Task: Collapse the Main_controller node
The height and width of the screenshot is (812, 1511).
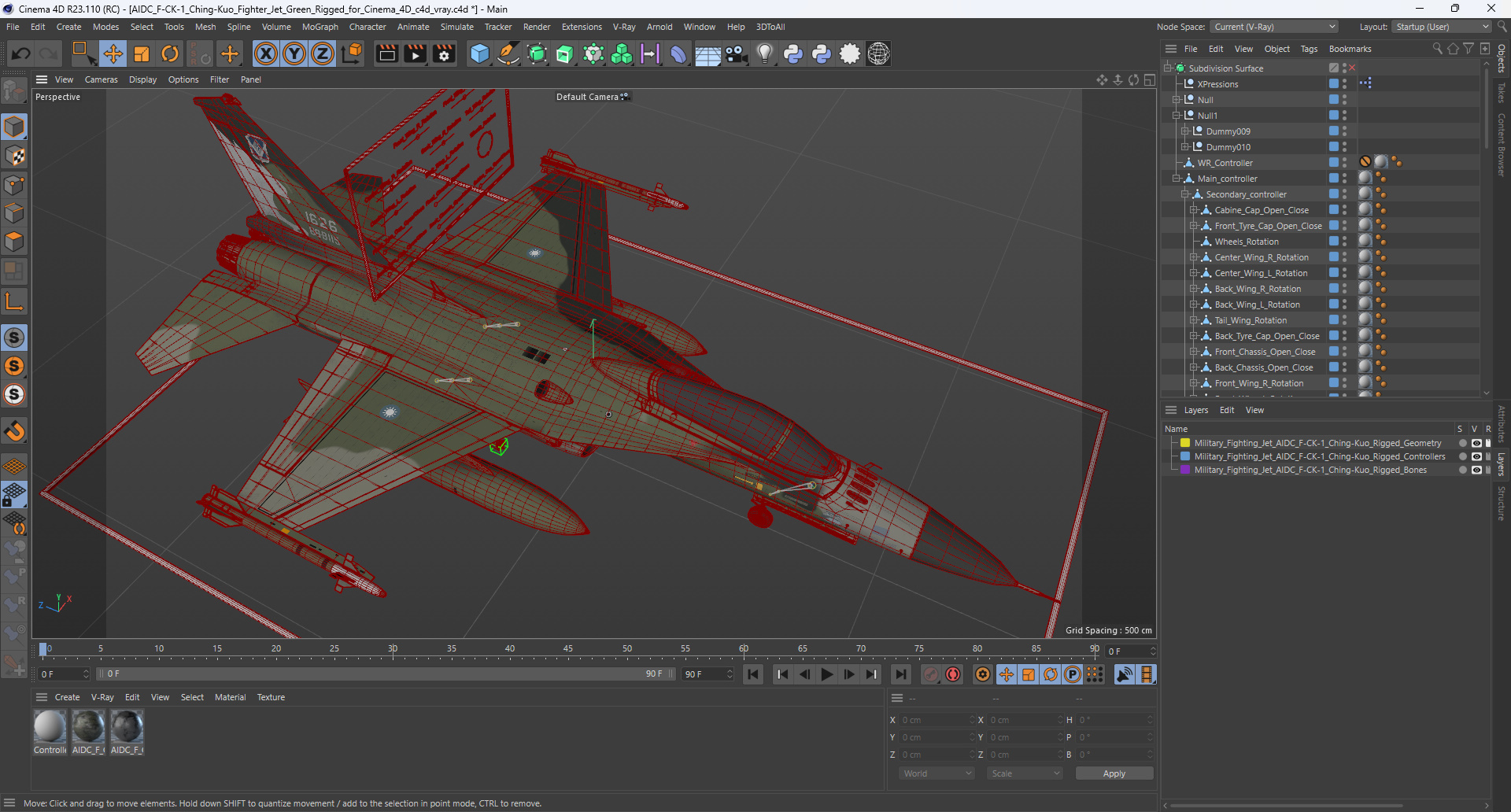Action: [x=1177, y=179]
